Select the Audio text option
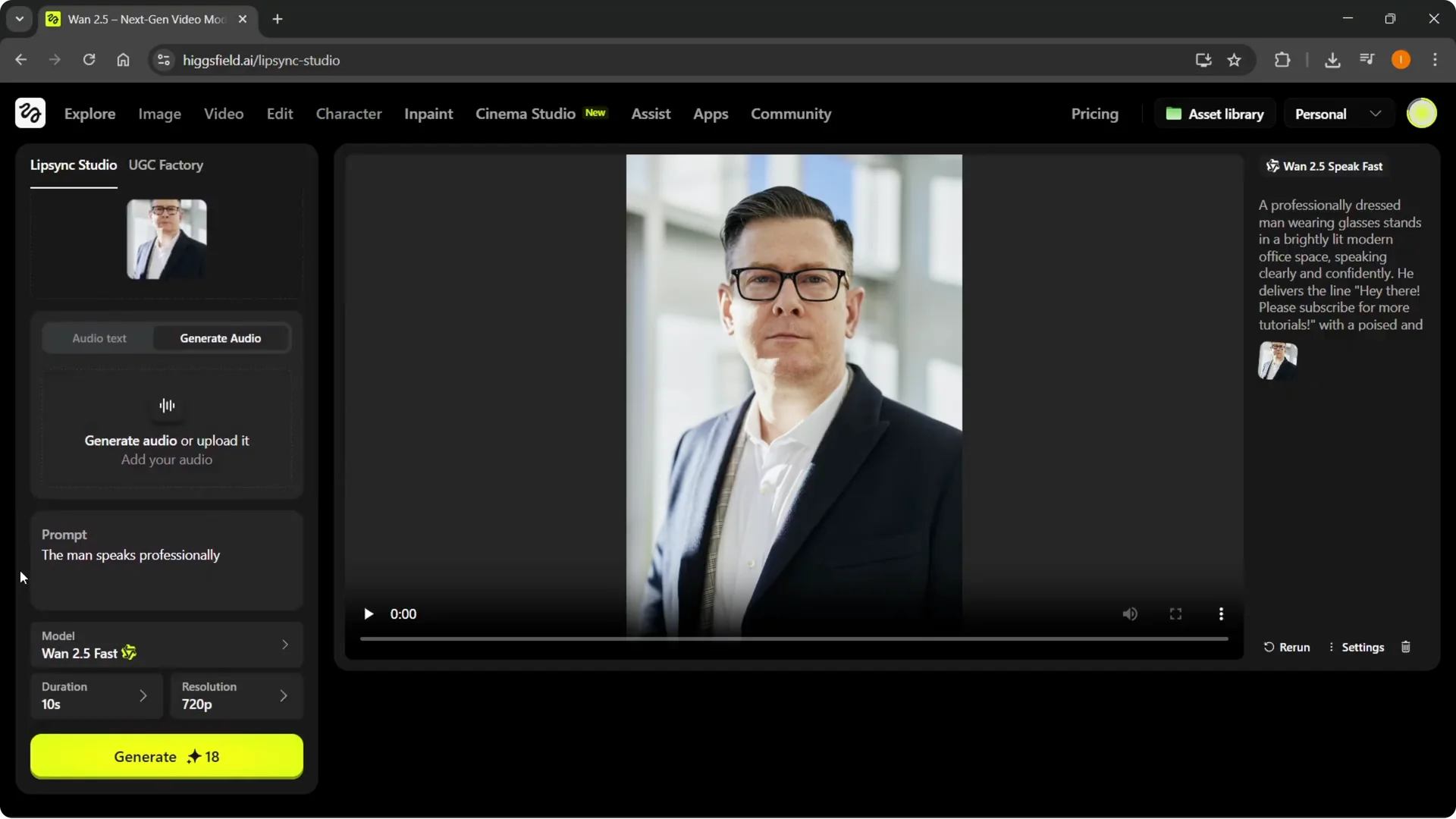The image size is (1456, 819). click(99, 338)
